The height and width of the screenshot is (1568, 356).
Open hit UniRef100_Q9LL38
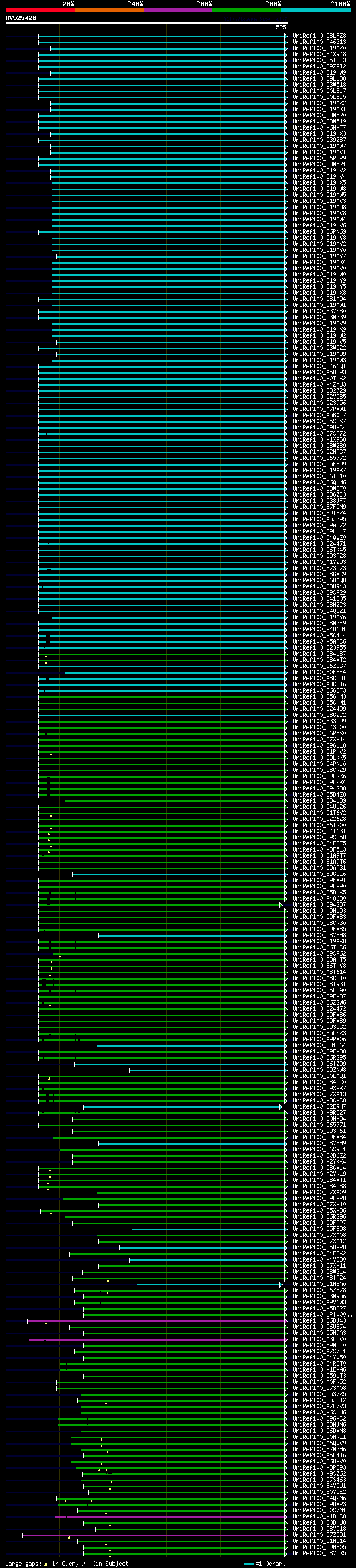click(x=319, y=78)
